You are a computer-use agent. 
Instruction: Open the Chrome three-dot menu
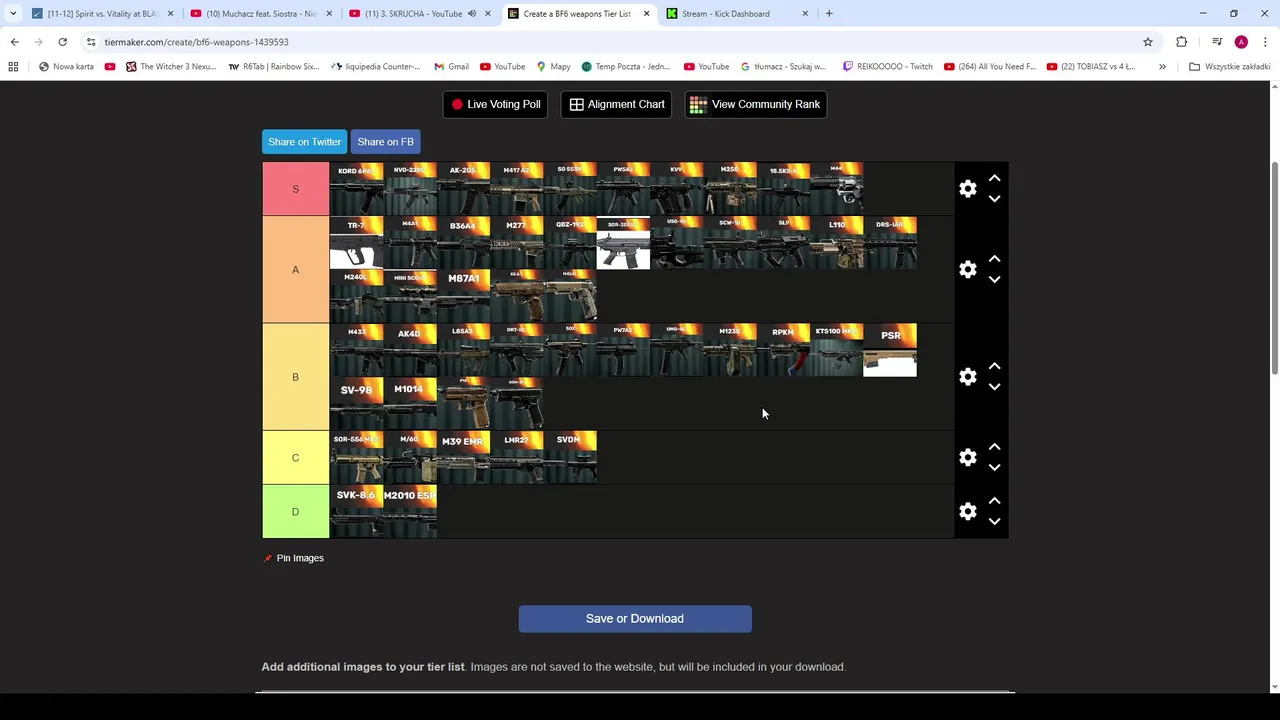[x=1265, y=42]
